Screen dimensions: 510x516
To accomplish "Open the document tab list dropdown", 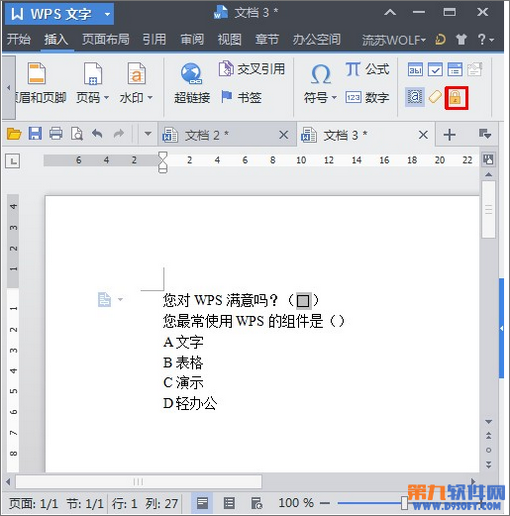I will [485, 134].
